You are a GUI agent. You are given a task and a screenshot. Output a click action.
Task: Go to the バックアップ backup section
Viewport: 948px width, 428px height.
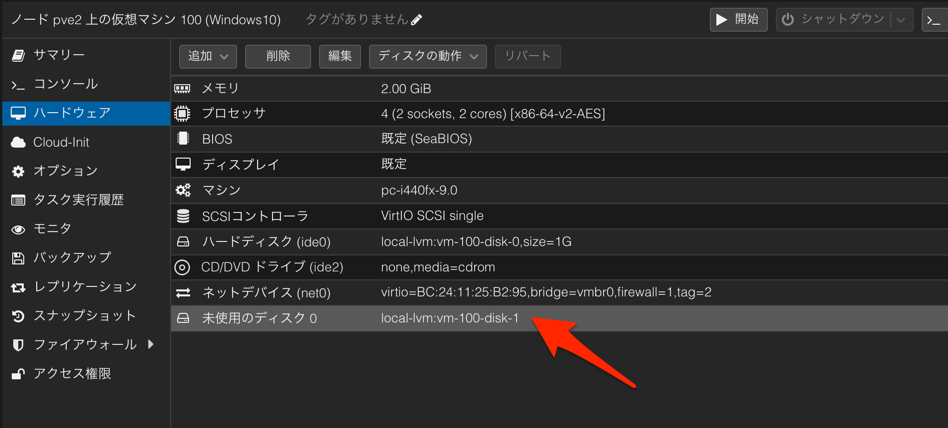click(x=71, y=258)
